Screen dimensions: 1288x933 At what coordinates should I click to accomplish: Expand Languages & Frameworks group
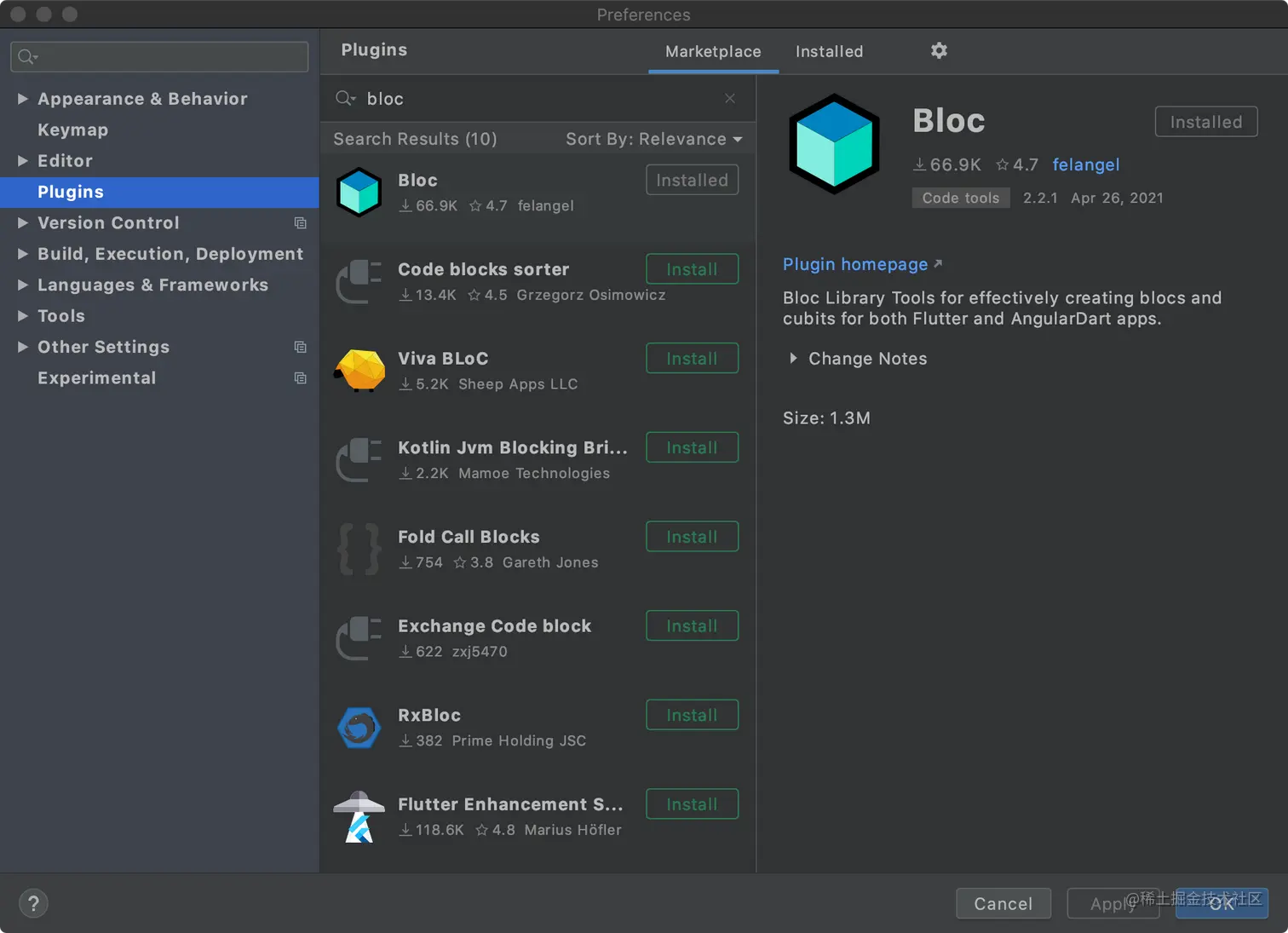23,285
